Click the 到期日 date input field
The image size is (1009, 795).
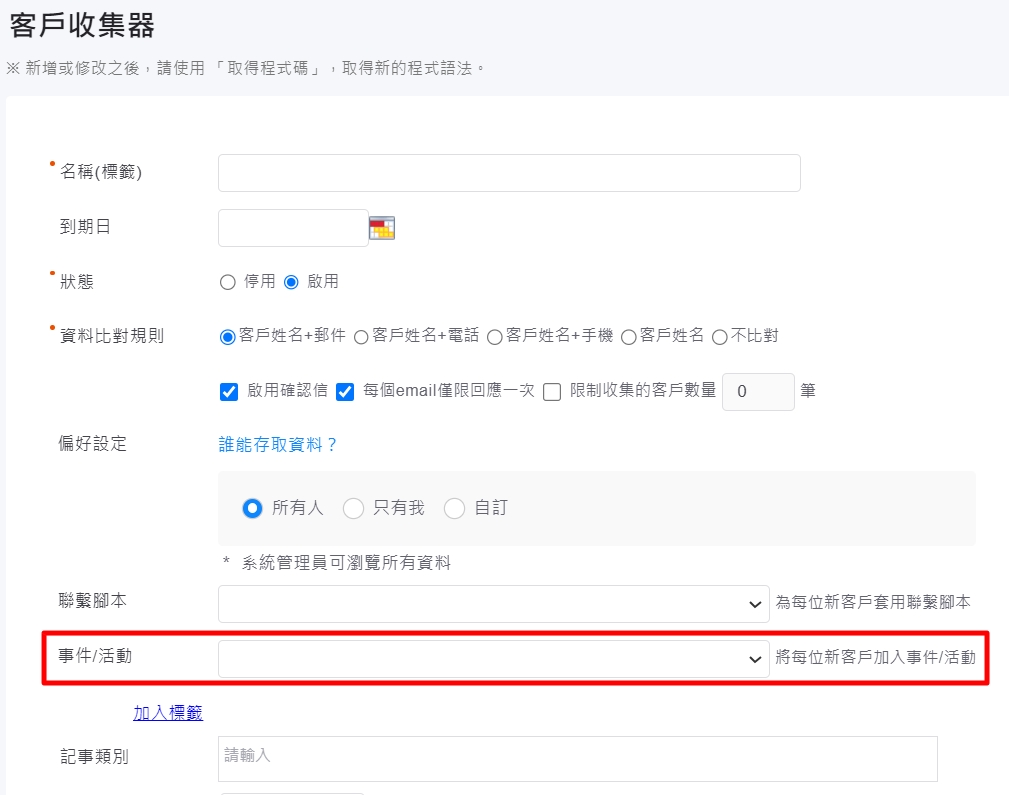coord(293,228)
